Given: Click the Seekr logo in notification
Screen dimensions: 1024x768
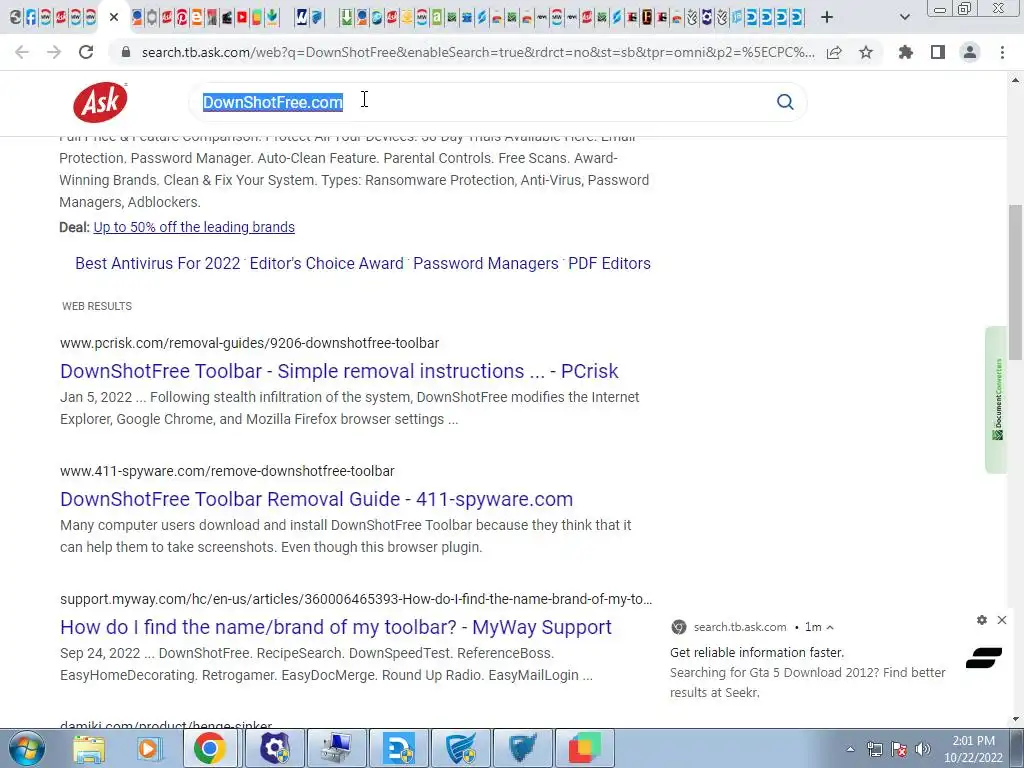Looking at the screenshot, I should (x=984, y=658).
